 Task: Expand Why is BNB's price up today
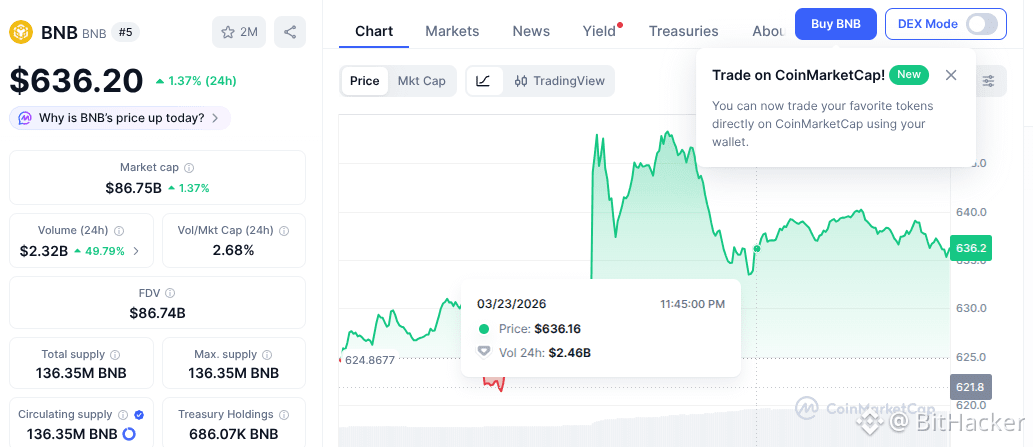click(x=120, y=118)
